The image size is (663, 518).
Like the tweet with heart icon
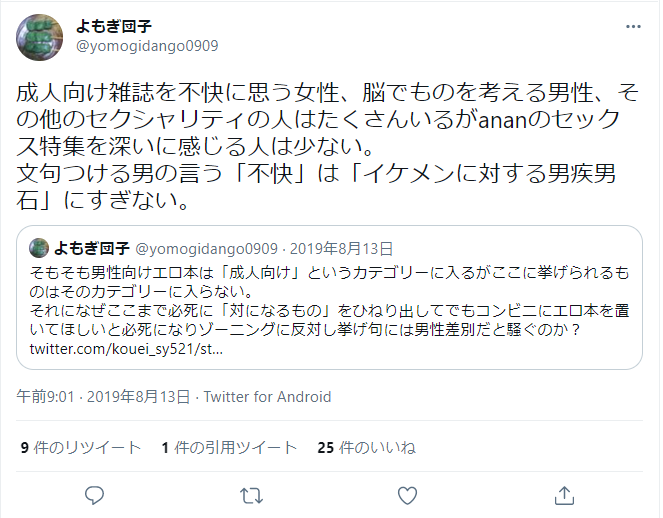click(408, 496)
